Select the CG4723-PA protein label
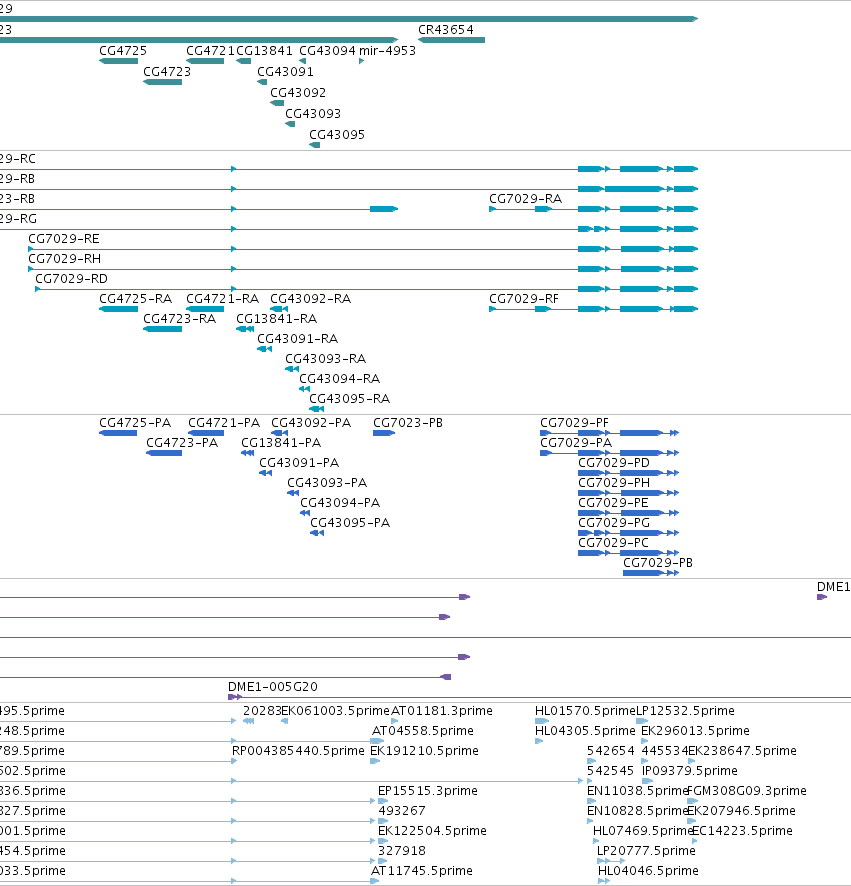Viewport: 851px width, 886px height. coord(182,443)
